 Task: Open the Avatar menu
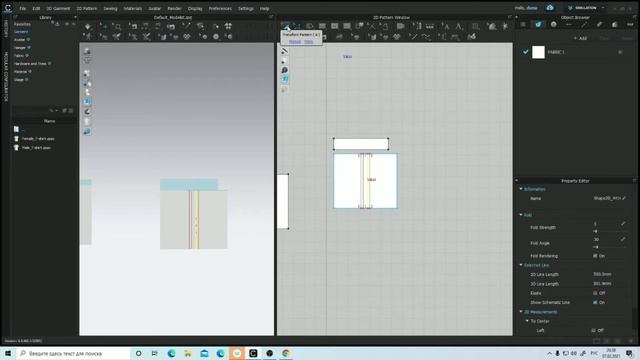(154, 8)
